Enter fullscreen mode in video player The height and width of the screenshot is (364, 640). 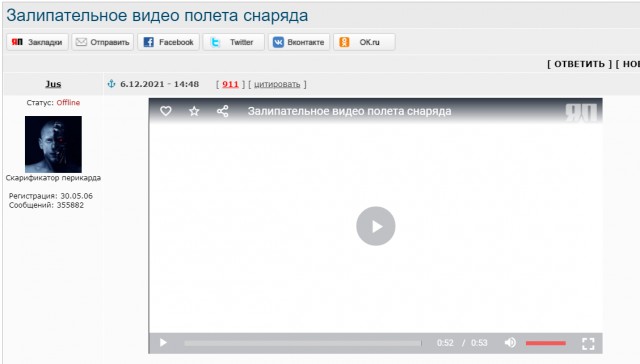click(x=588, y=344)
